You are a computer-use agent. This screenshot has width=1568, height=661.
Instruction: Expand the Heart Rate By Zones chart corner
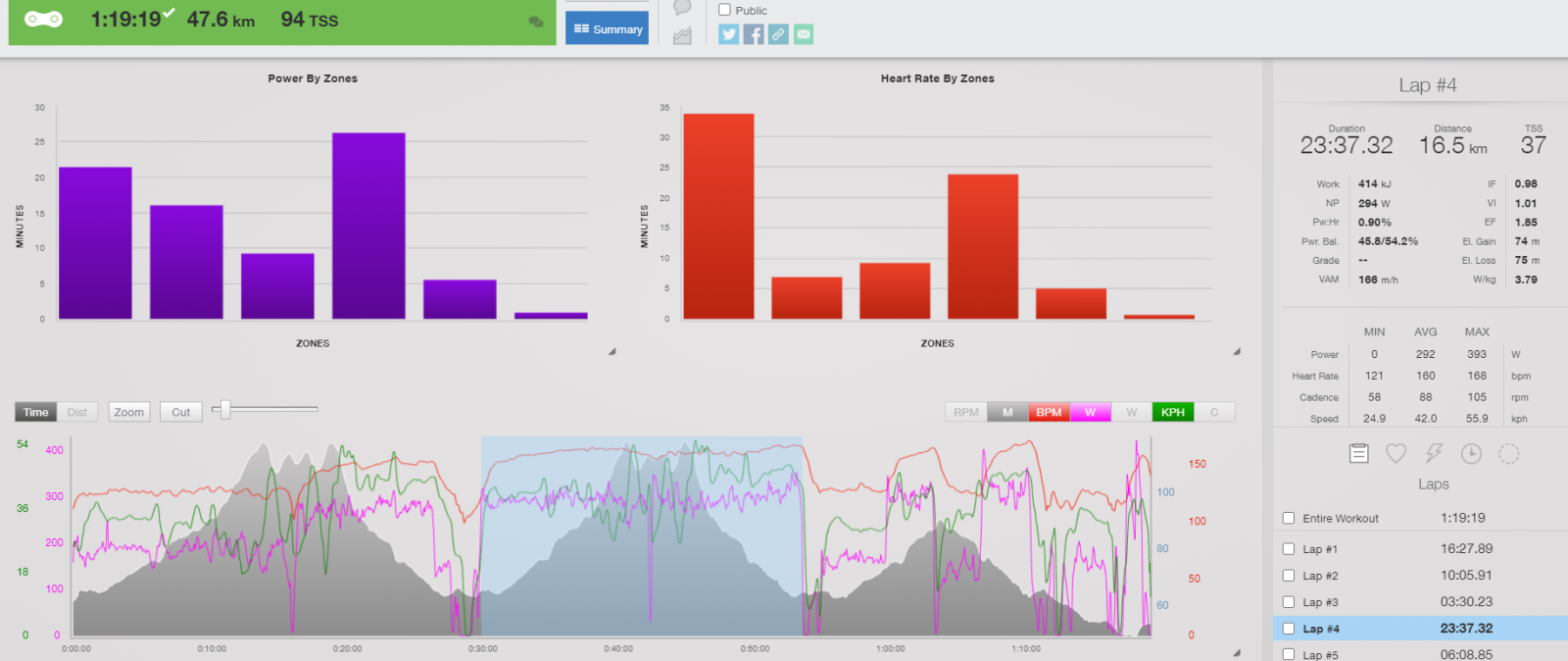(x=1237, y=351)
